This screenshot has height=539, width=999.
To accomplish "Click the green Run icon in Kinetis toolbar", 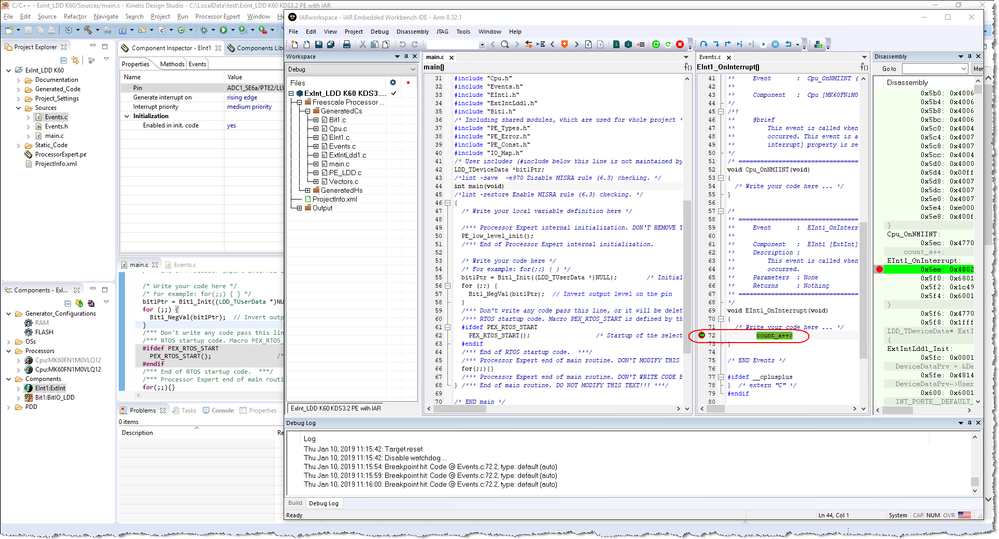I will 223,30.
